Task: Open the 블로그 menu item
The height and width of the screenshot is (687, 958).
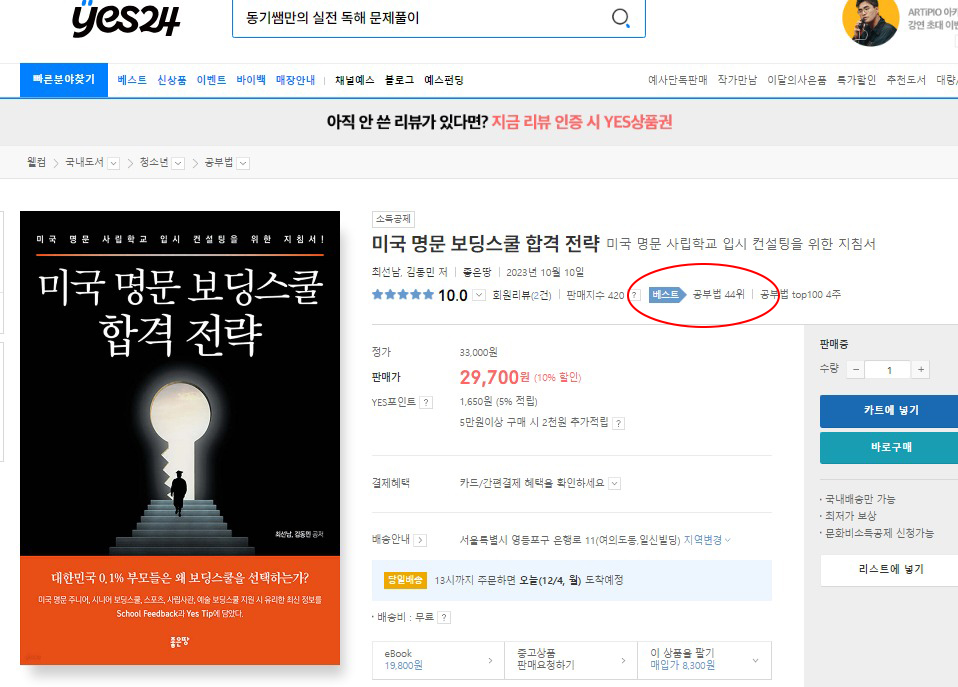Action: click(400, 80)
